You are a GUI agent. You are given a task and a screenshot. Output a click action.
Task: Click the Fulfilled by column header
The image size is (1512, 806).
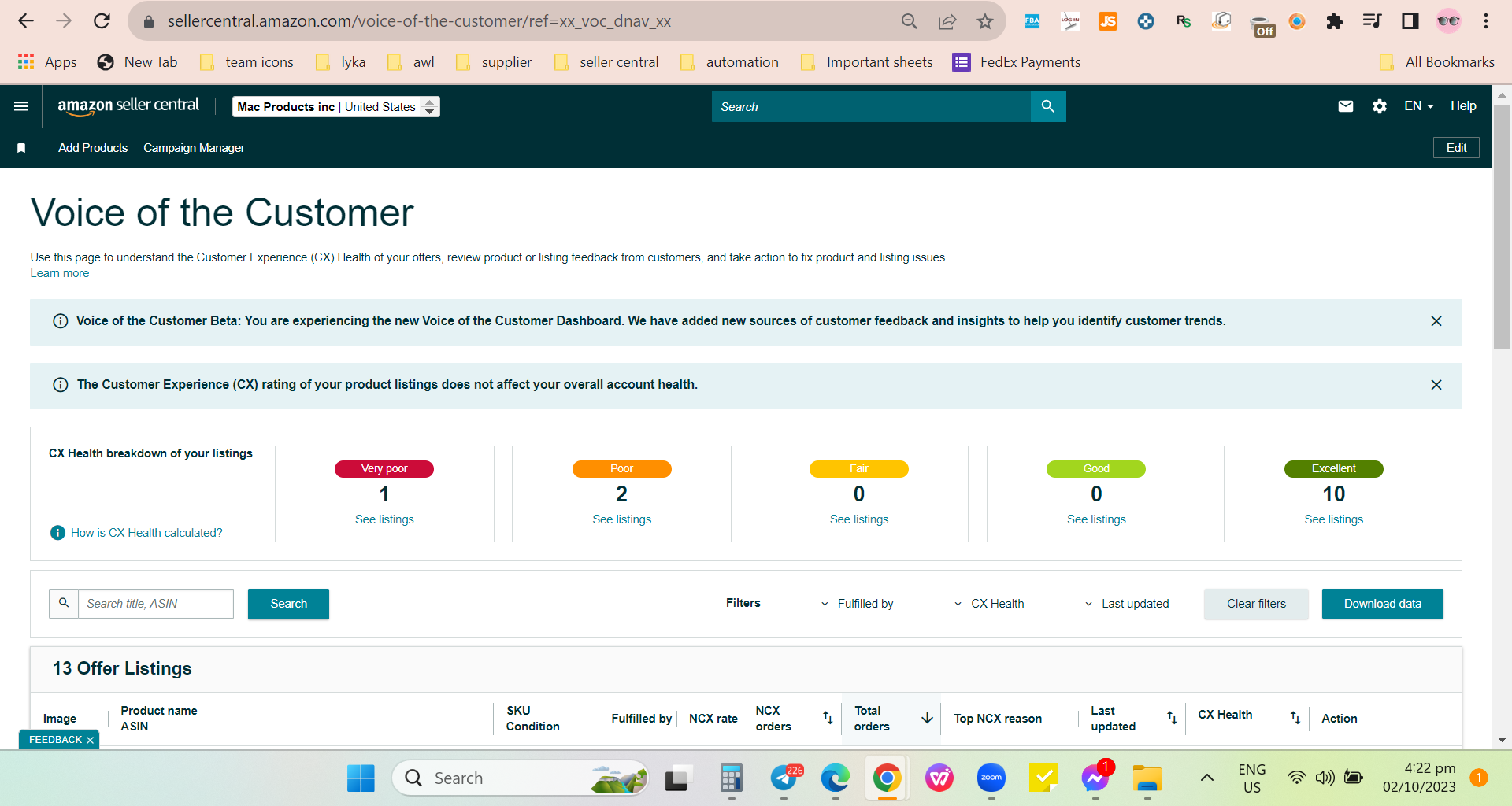642,719
